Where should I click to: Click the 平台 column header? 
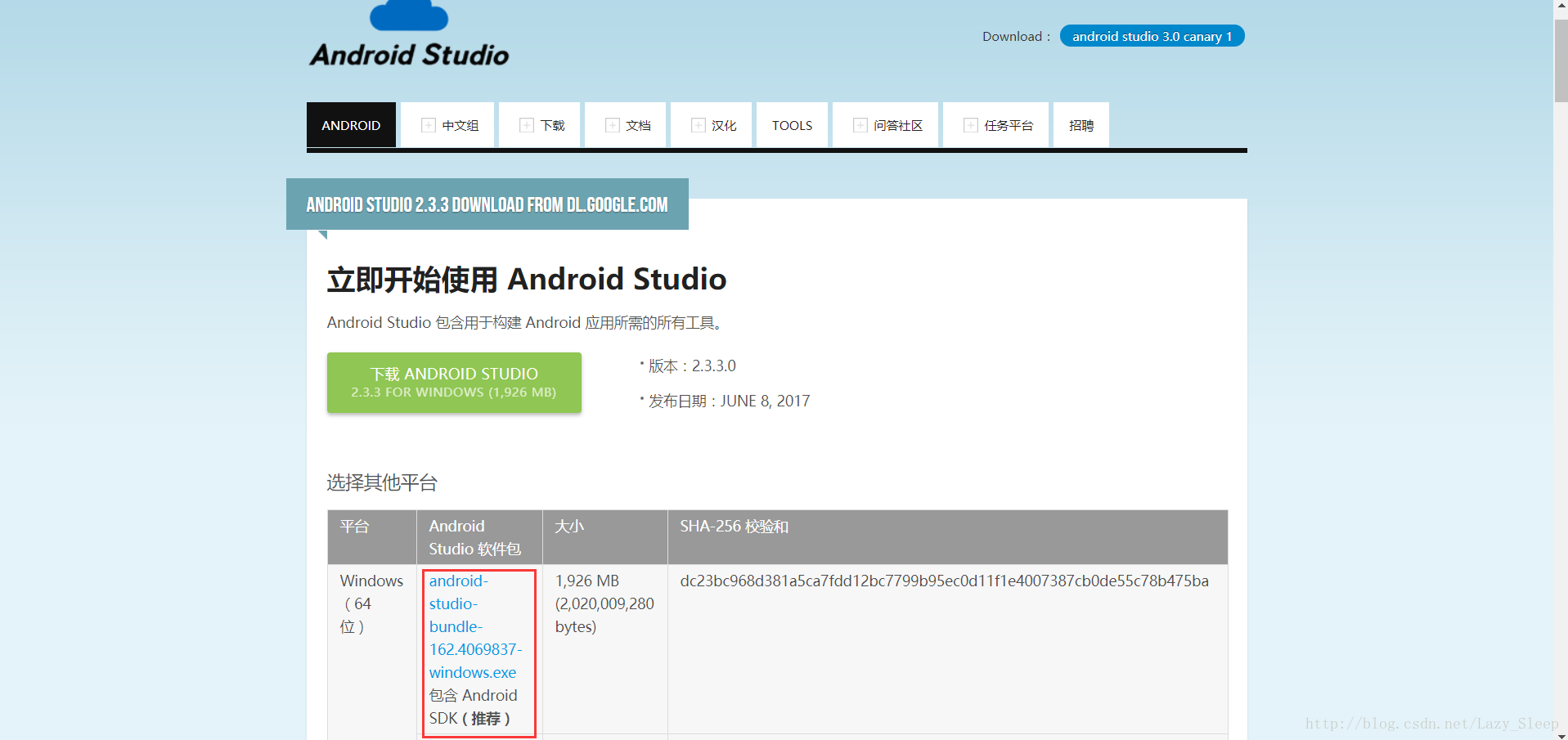[x=372, y=537]
